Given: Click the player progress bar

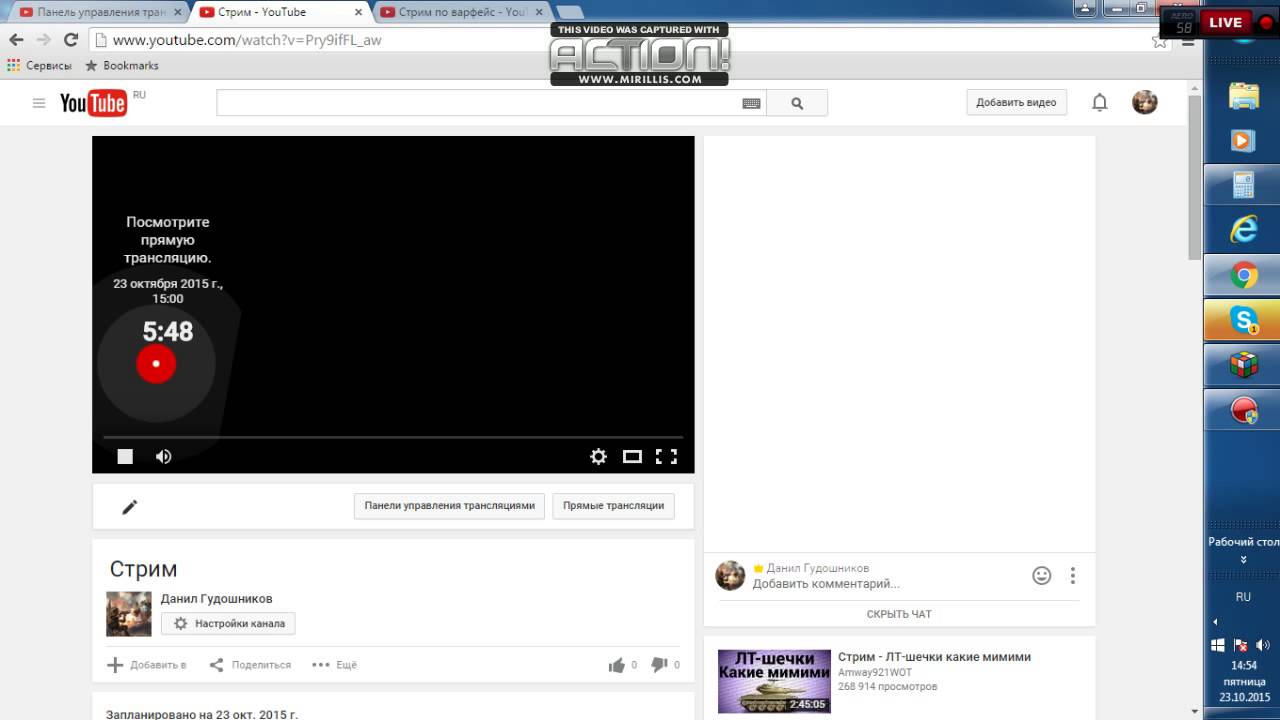Looking at the screenshot, I should [x=393, y=437].
